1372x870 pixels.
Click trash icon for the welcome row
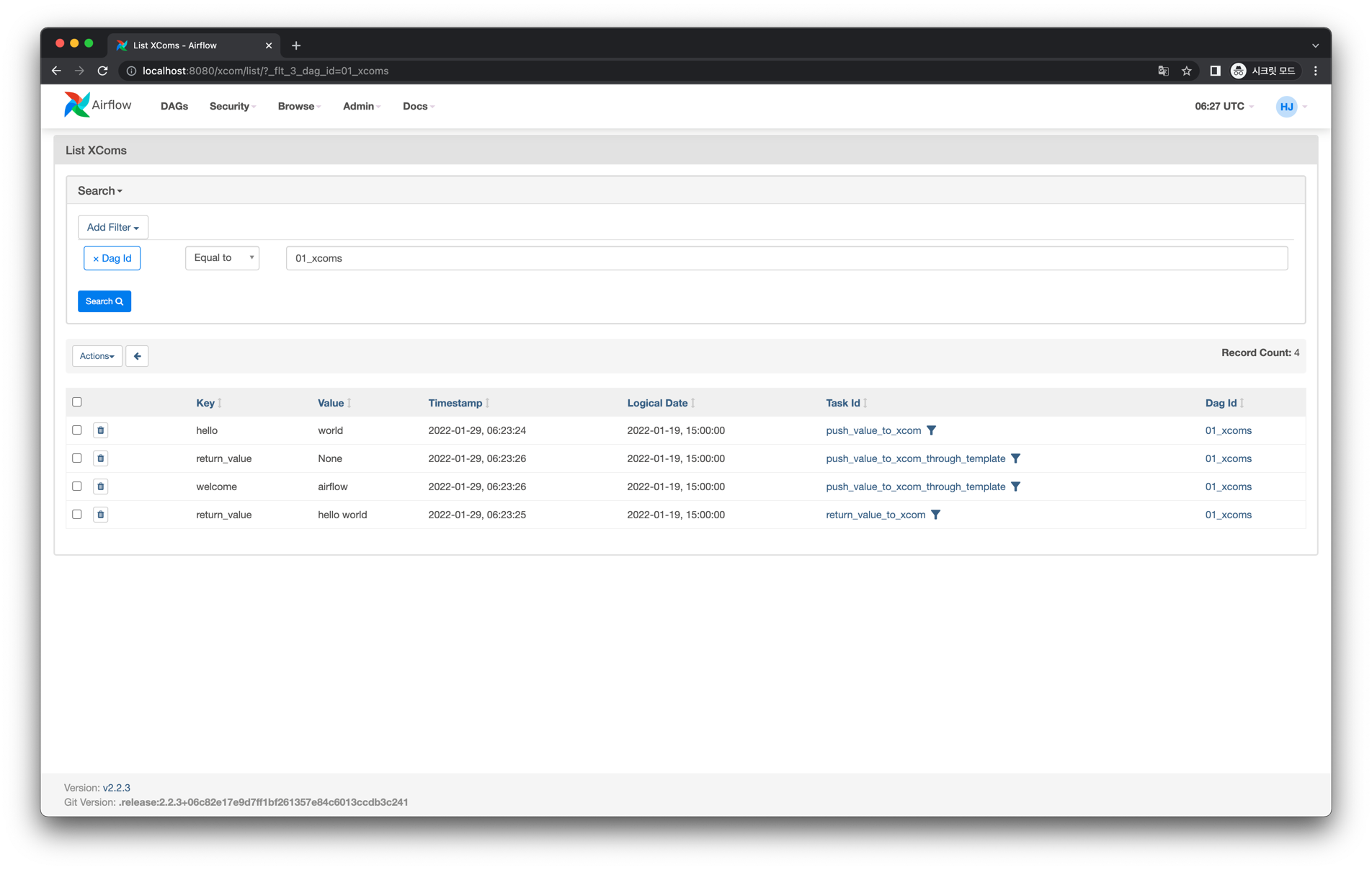click(101, 487)
